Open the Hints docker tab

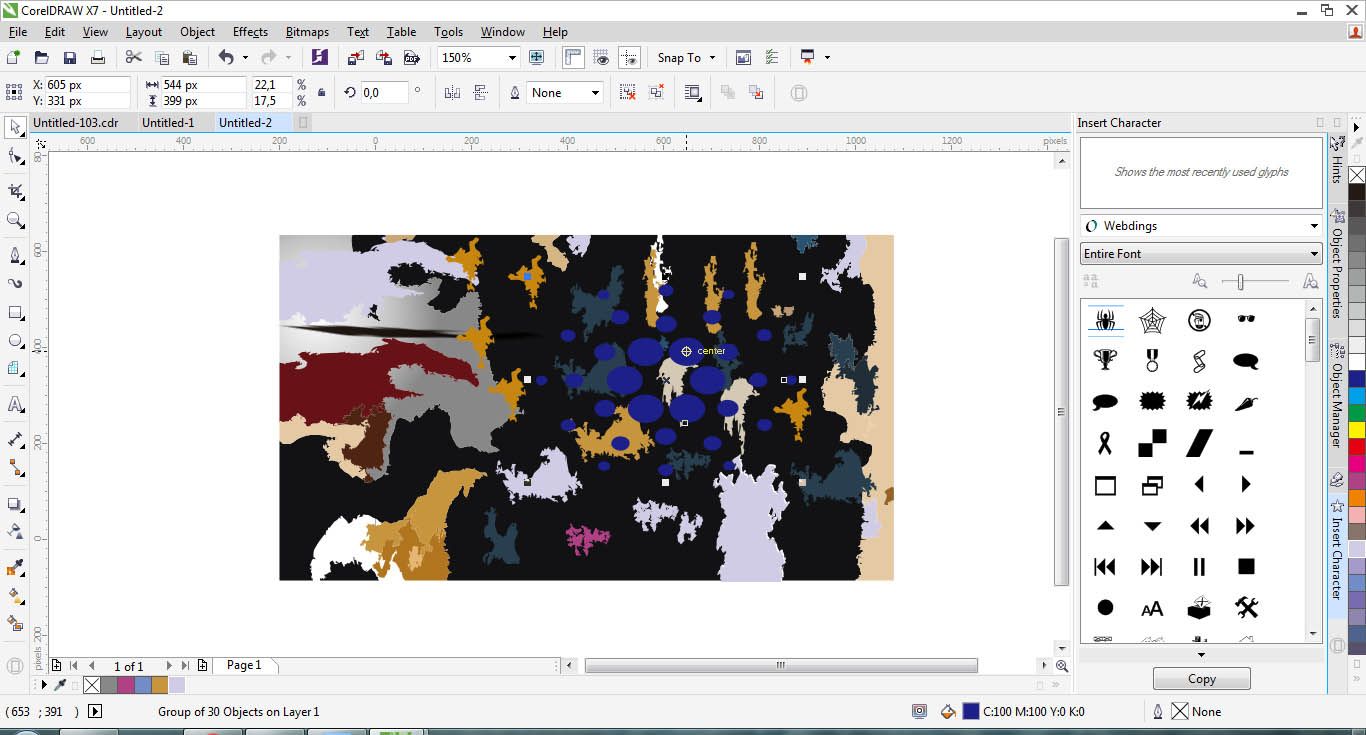pyautogui.click(x=1337, y=160)
